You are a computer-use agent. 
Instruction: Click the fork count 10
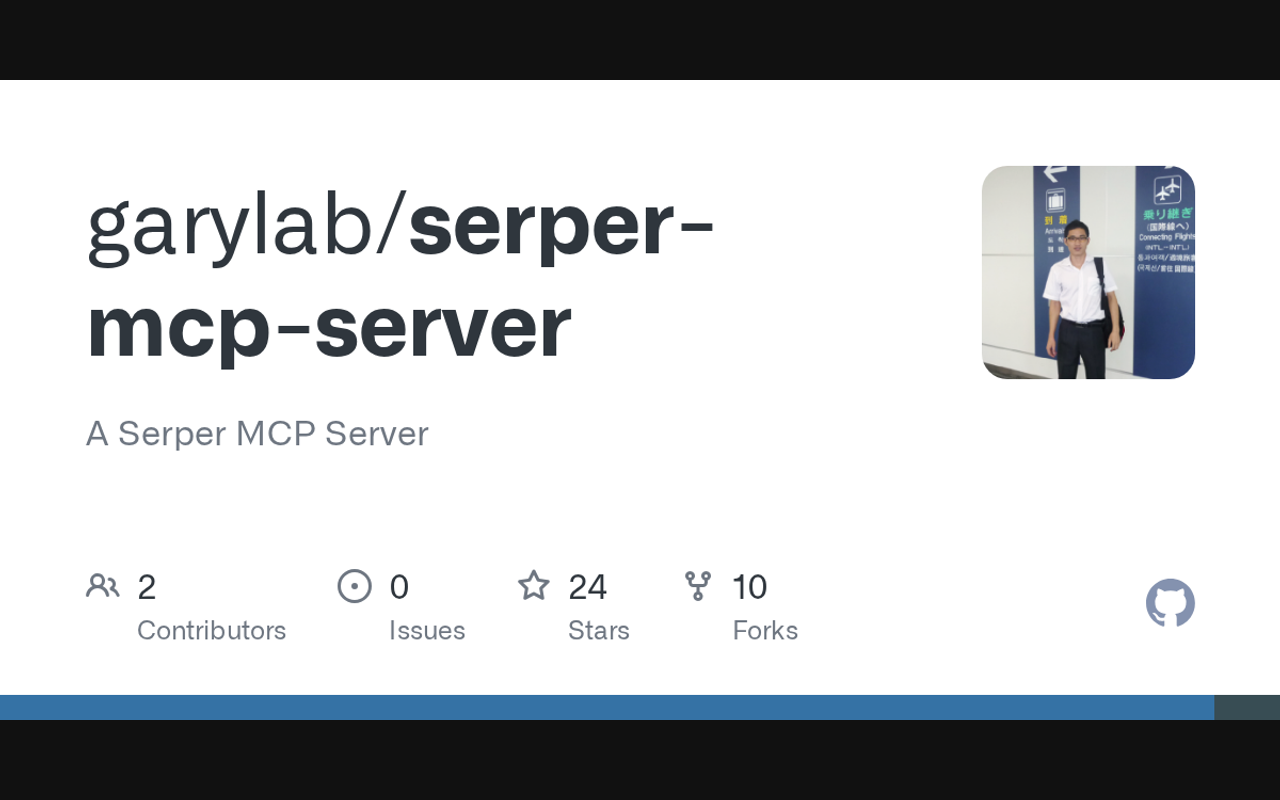[x=749, y=587]
